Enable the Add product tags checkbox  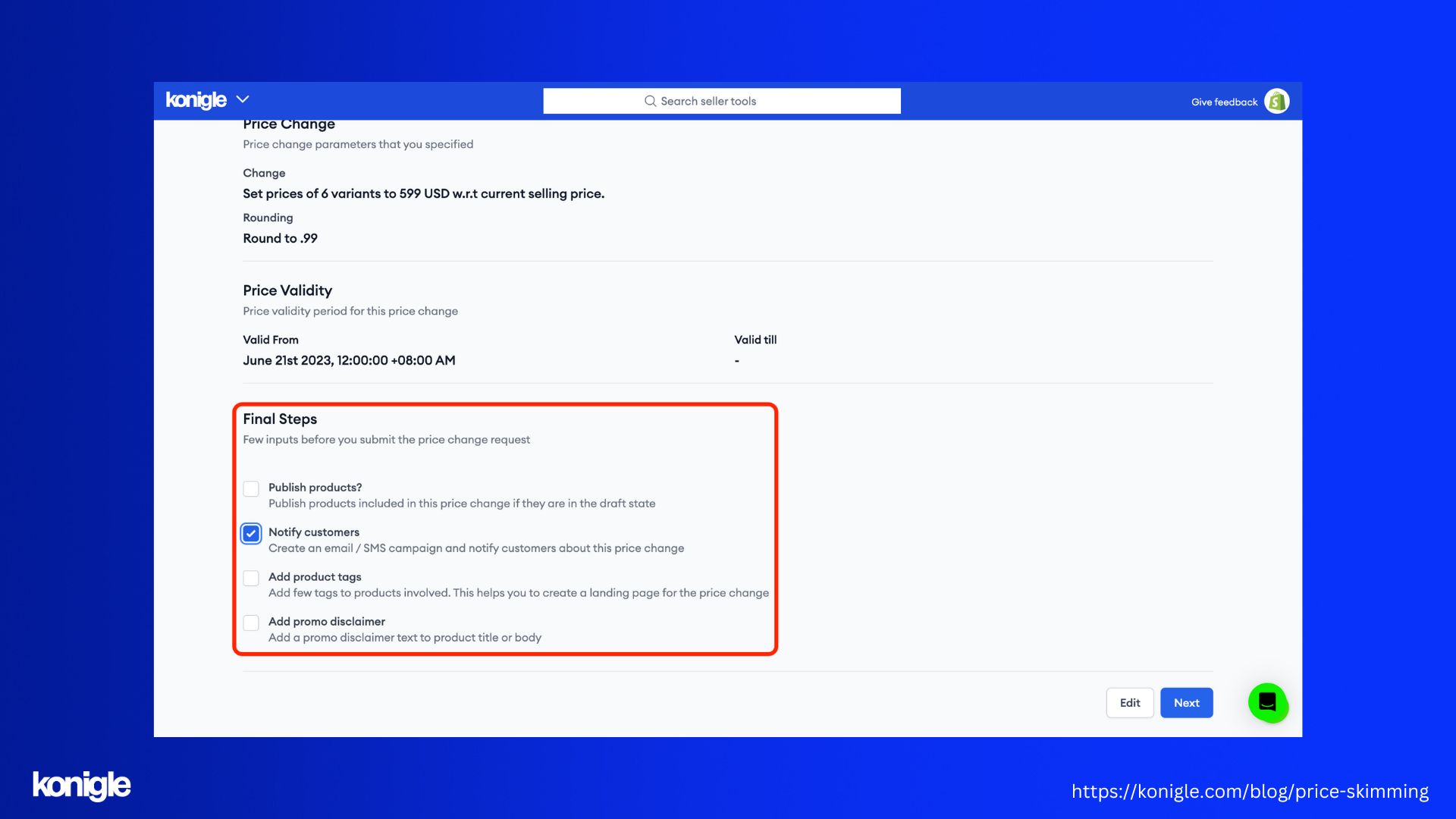click(x=251, y=578)
